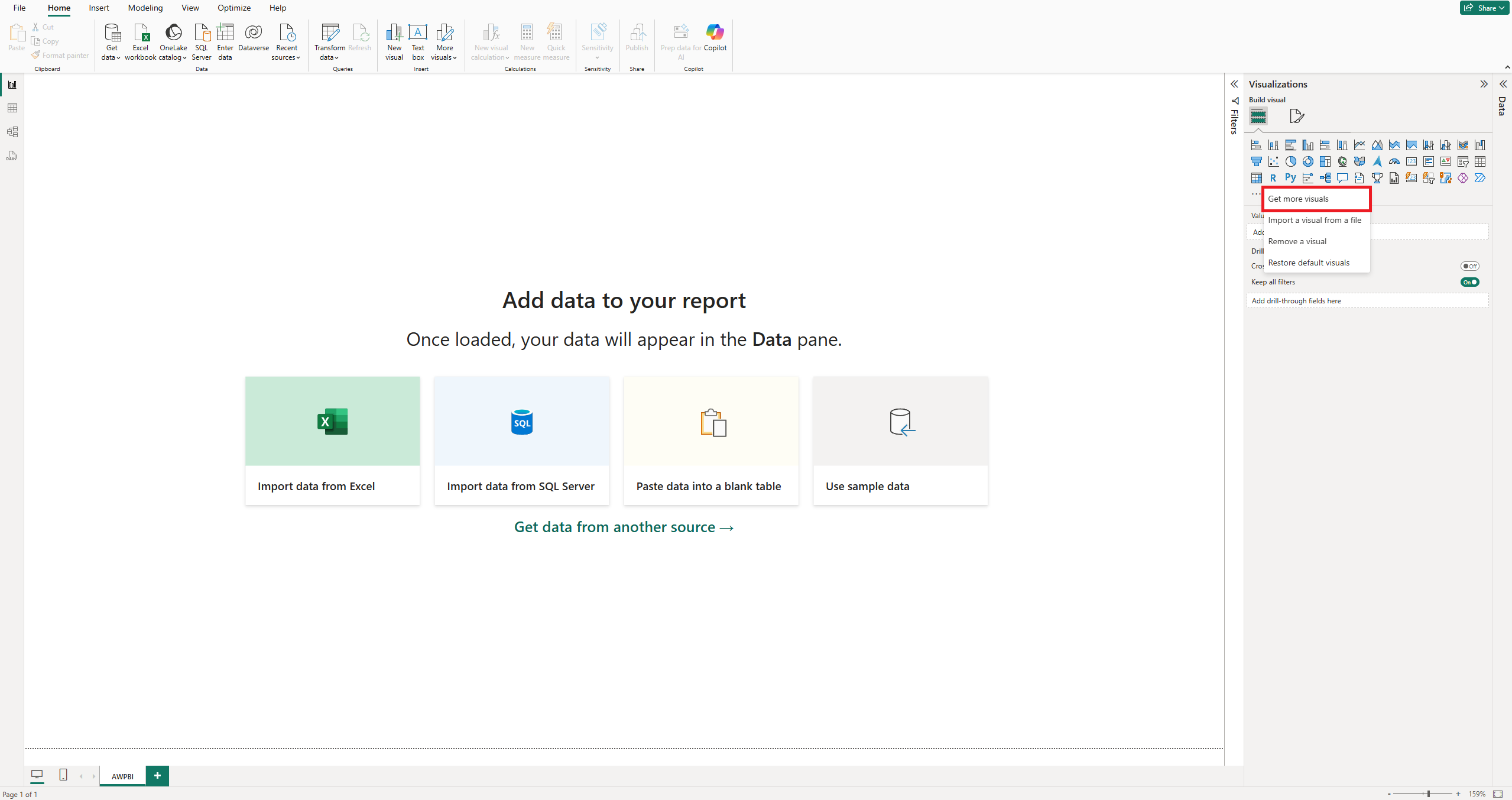The height and width of the screenshot is (800, 1512).
Task: Pick the Gauge visual
Action: tap(1394, 161)
